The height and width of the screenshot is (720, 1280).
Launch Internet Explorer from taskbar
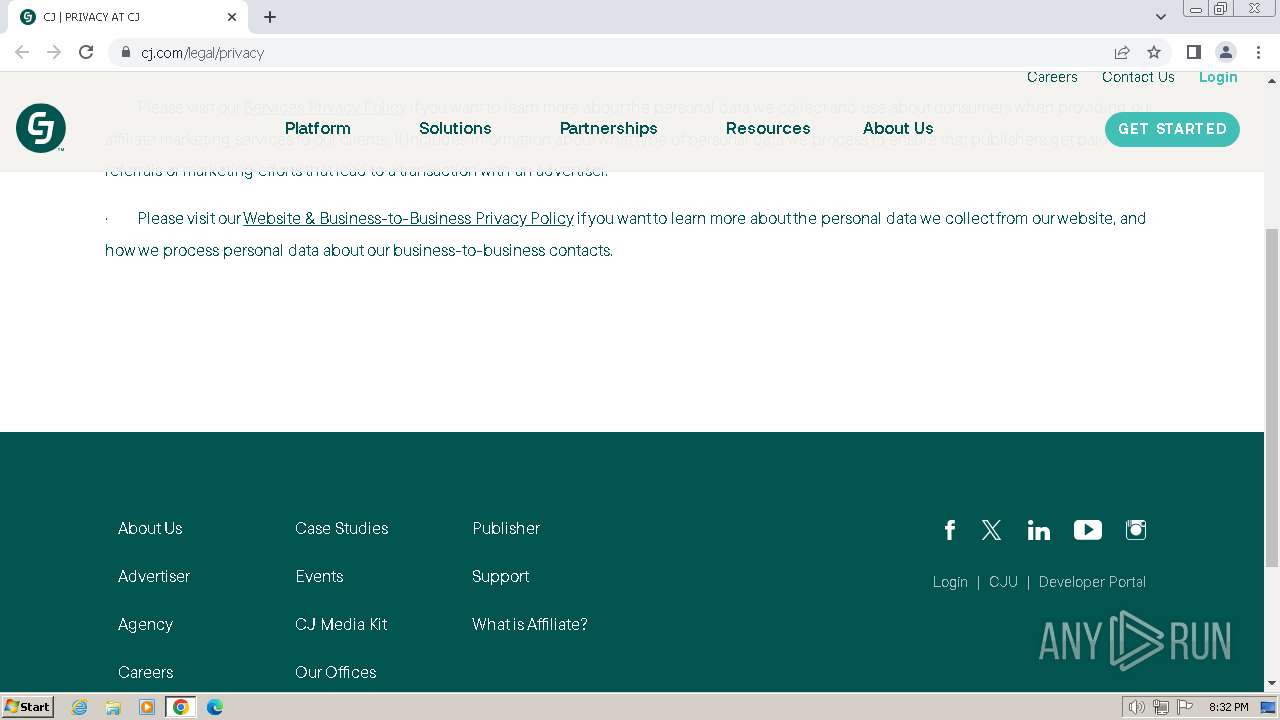pyautogui.click(x=80, y=707)
